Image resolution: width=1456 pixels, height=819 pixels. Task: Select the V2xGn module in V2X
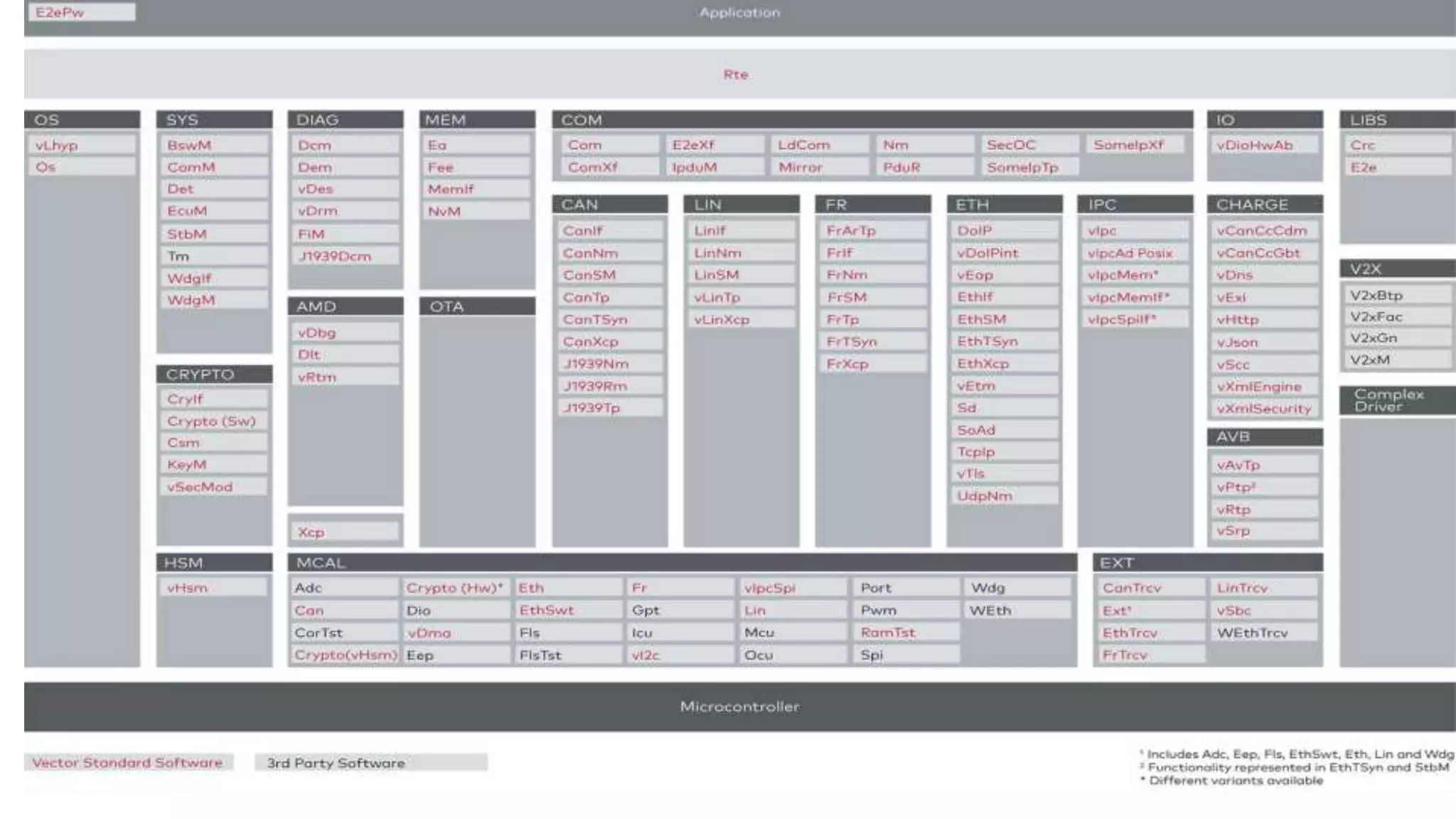coord(1396,338)
